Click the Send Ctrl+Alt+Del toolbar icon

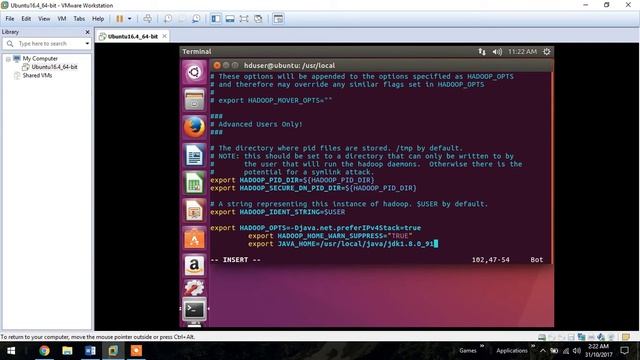click(148, 19)
